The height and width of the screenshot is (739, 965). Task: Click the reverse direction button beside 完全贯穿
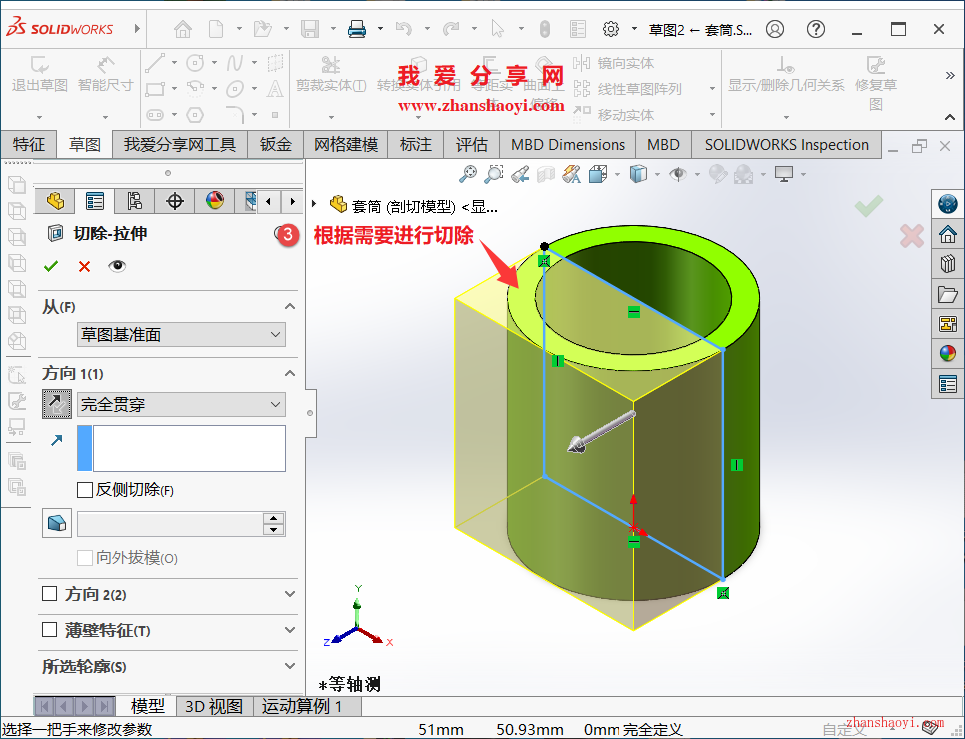[57, 404]
